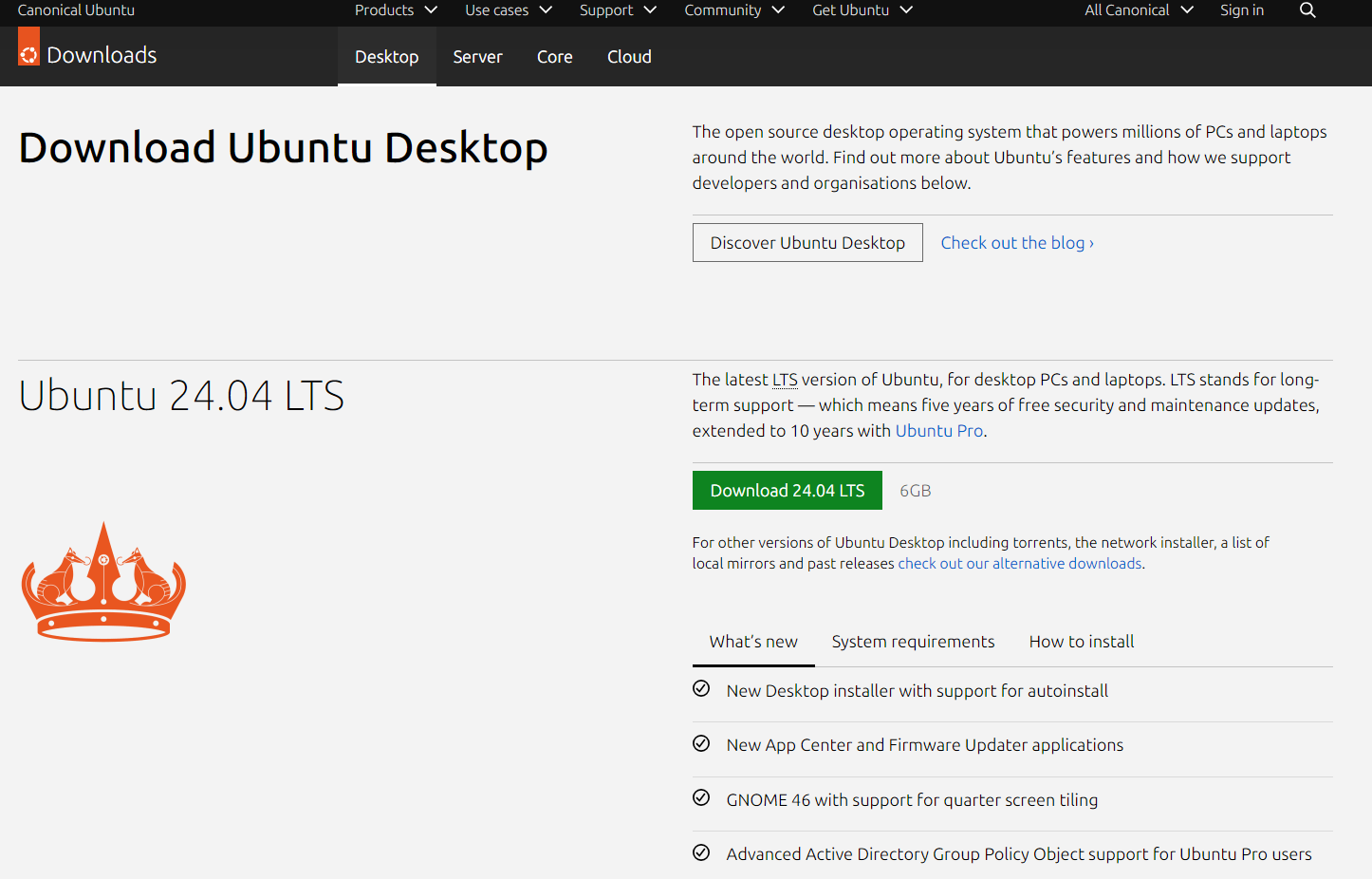Select the Cloud tab
Image resolution: width=1372 pixels, height=879 pixels.
pos(629,56)
